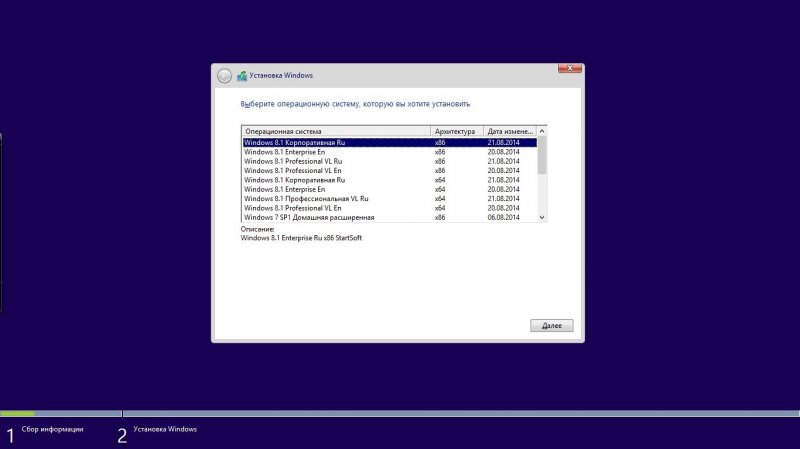
Task: Sort by Операционная система column header
Action: pos(336,131)
